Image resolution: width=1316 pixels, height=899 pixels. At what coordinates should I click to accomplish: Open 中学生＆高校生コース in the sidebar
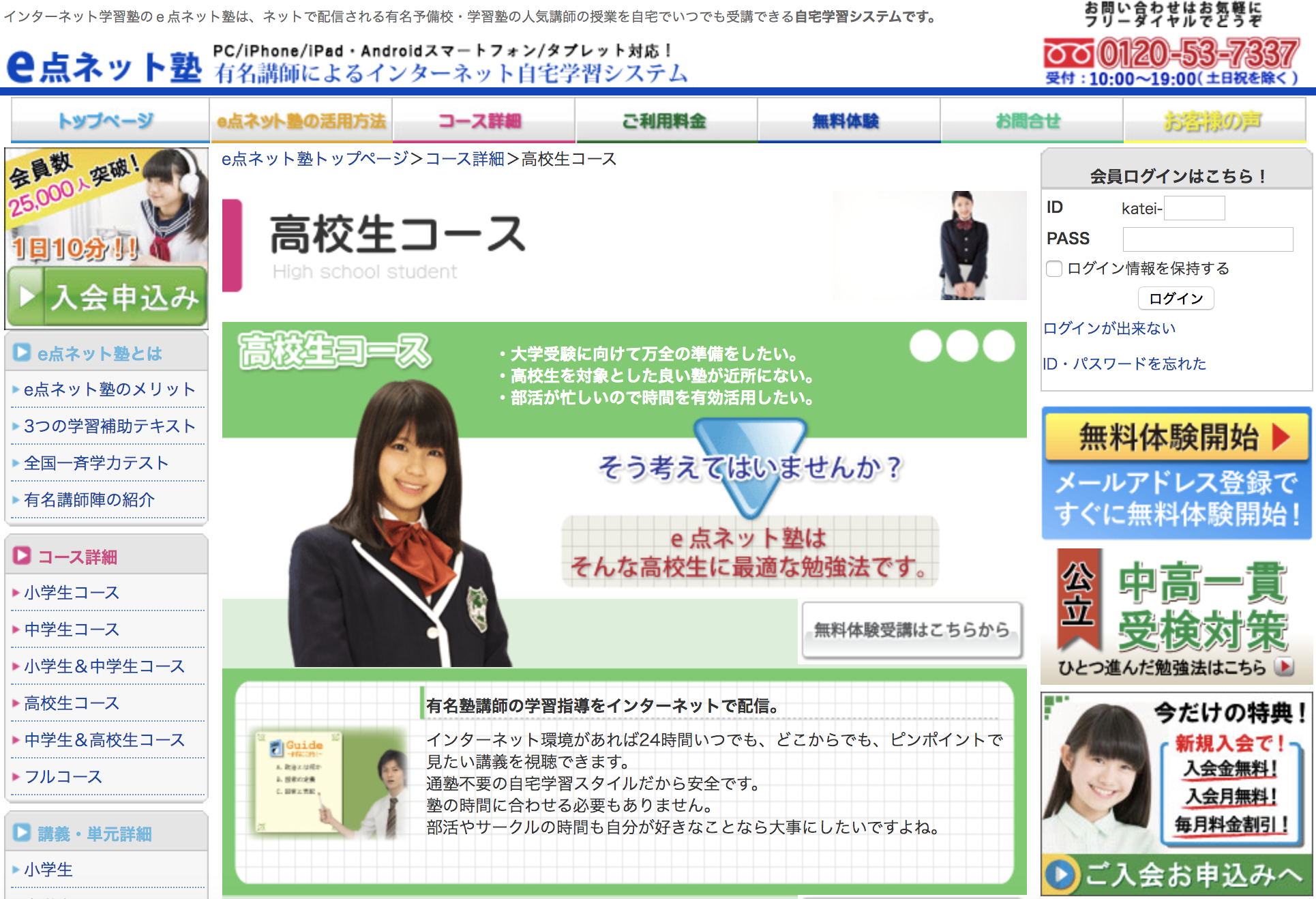[104, 740]
